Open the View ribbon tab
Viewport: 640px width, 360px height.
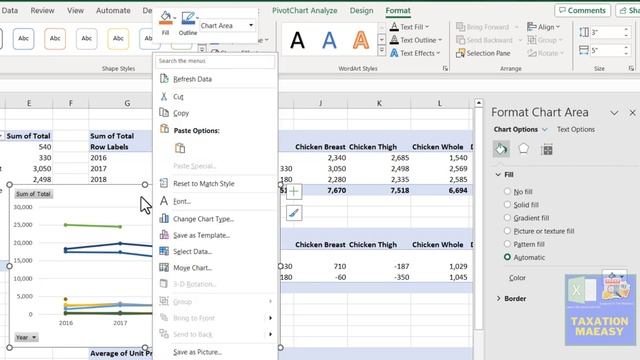[x=75, y=11]
